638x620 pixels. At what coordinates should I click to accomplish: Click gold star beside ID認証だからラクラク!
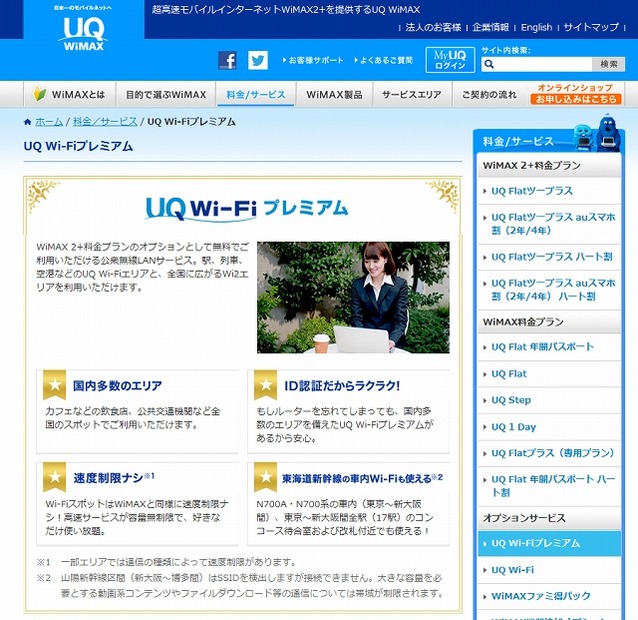click(266, 385)
